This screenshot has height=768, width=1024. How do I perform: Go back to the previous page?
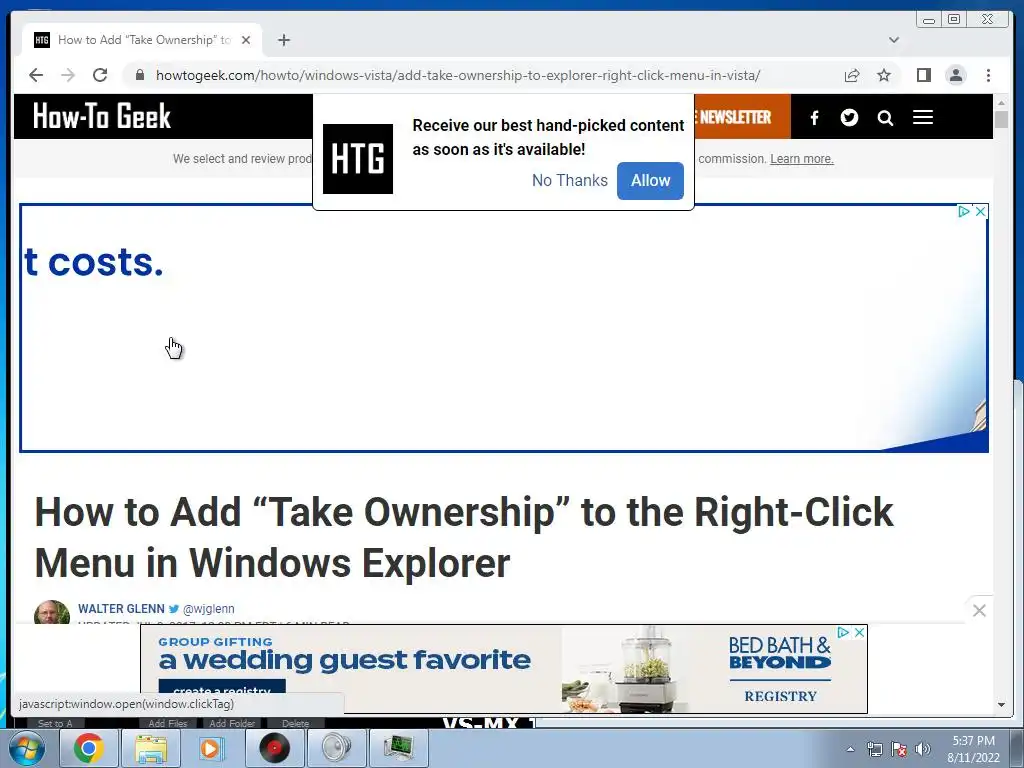[x=36, y=75]
